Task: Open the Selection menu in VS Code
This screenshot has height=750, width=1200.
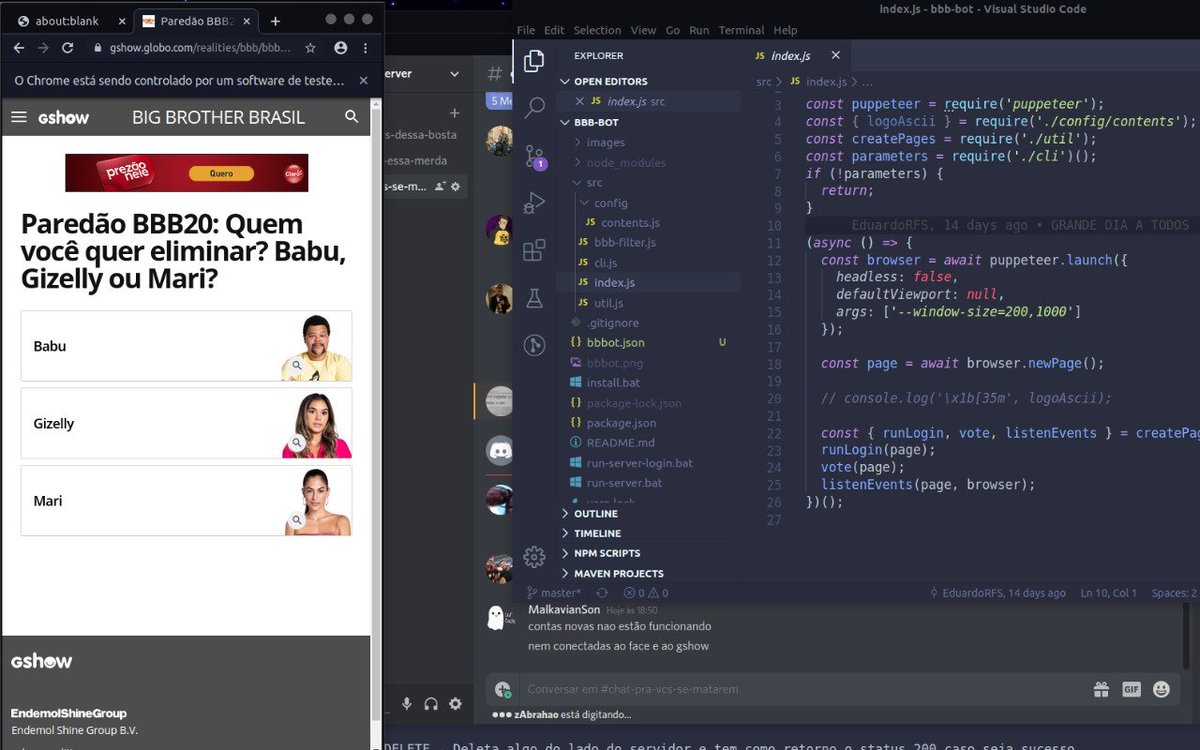Action: point(597,30)
